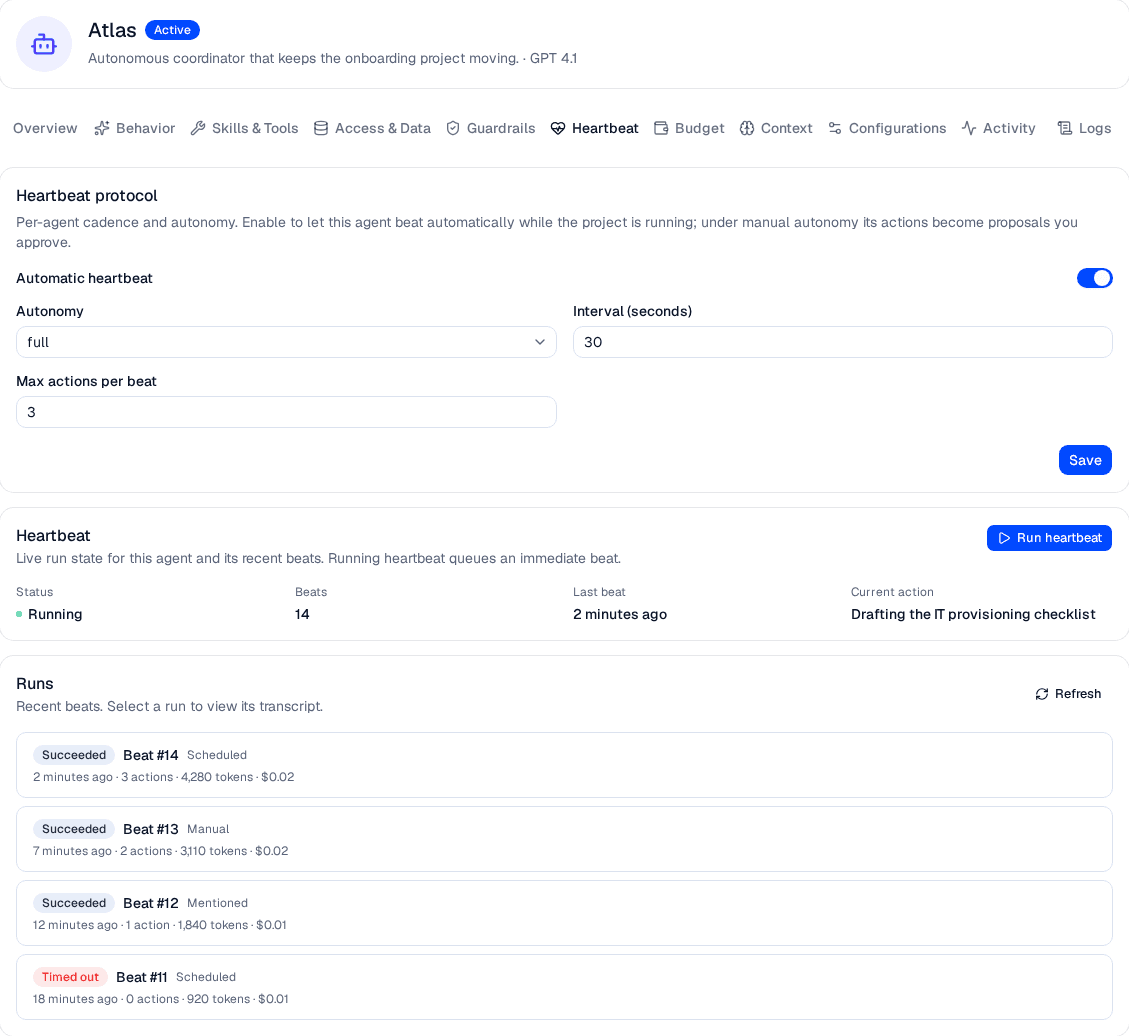Select the active Heartbeat tab
This screenshot has height=1036, width=1129.
click(x=595, y=128)
